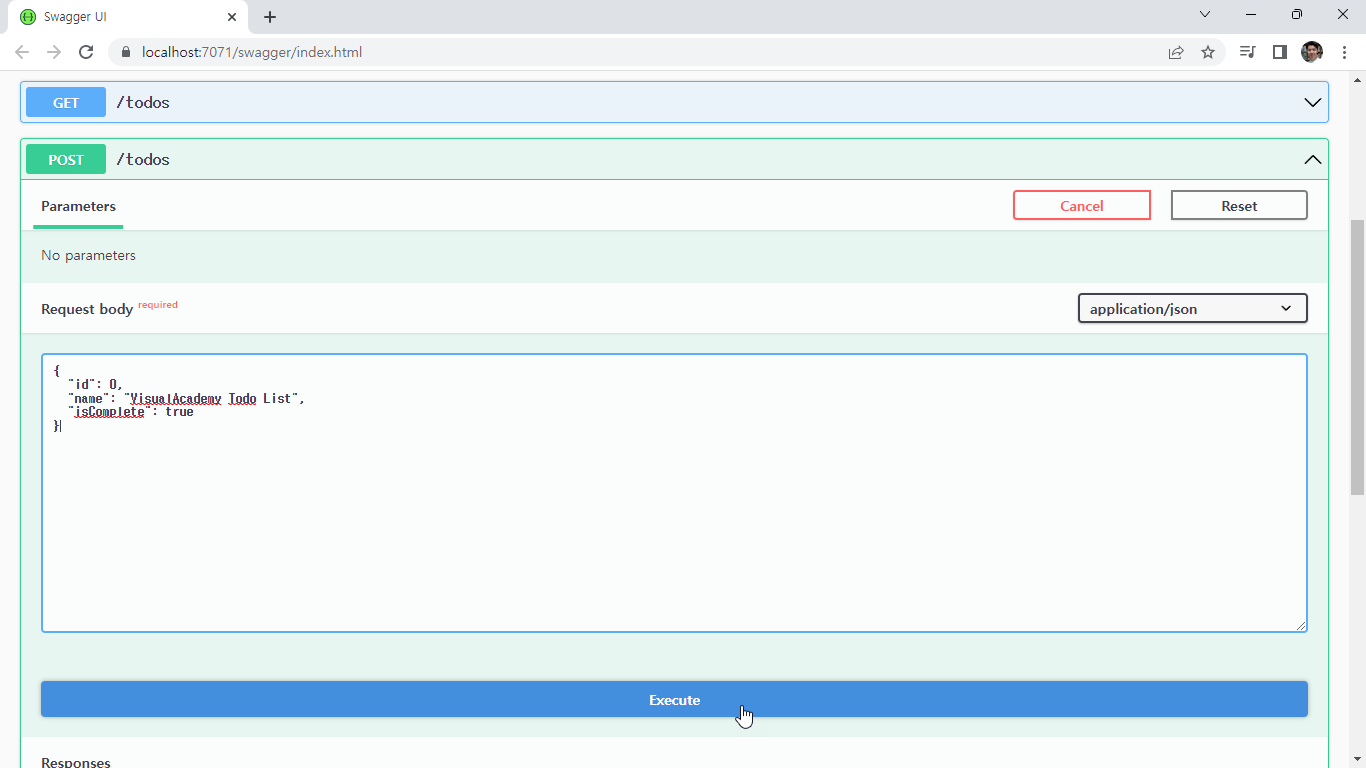
Task: Open the Chrome menu with three dots
Action: click(x=1343, y=52)
